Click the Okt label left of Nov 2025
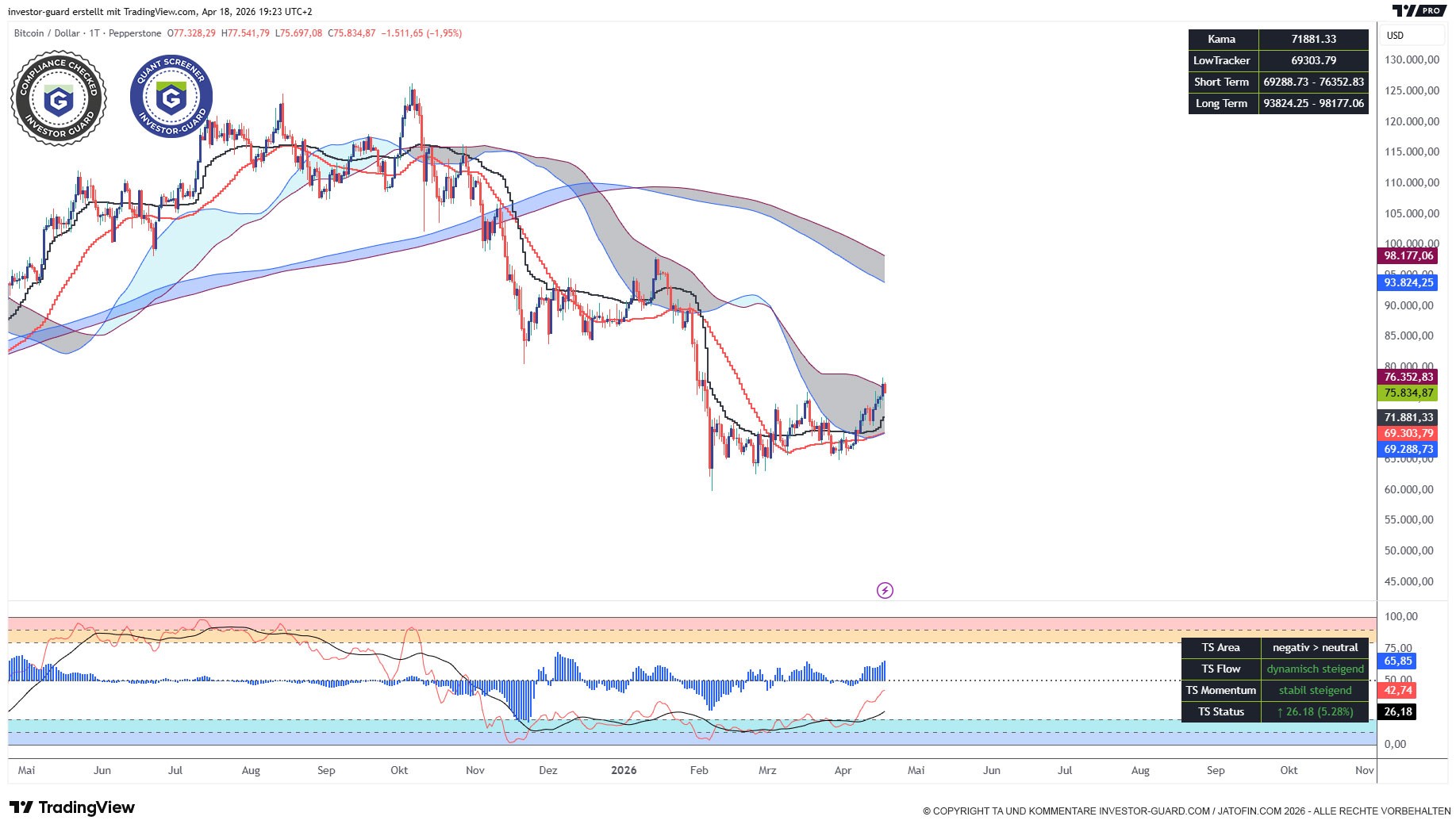 tap(399, 770)
